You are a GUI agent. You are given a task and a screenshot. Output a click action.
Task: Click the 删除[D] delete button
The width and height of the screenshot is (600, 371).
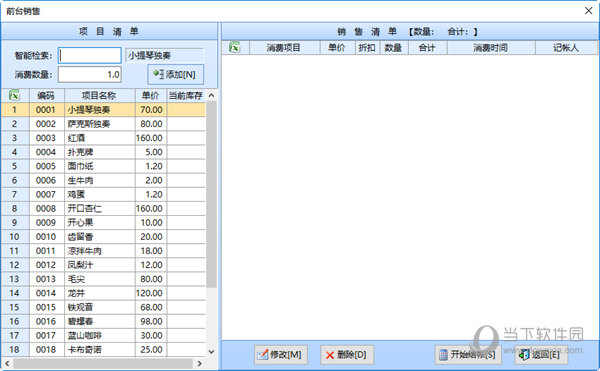tap(347, 355)
